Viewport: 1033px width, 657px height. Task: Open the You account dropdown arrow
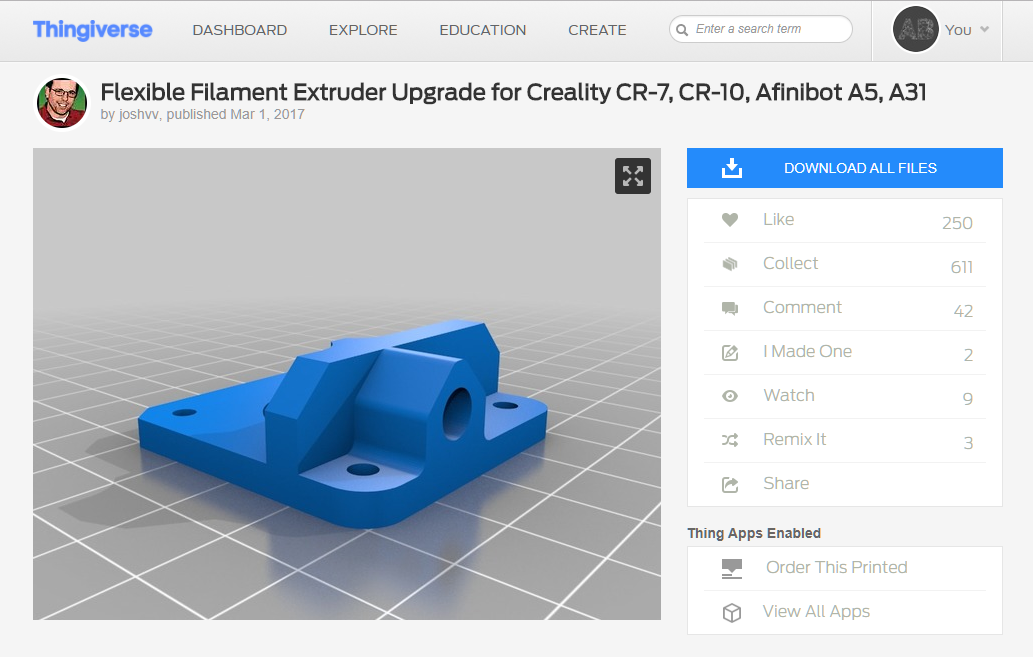[x=984, y=29]
